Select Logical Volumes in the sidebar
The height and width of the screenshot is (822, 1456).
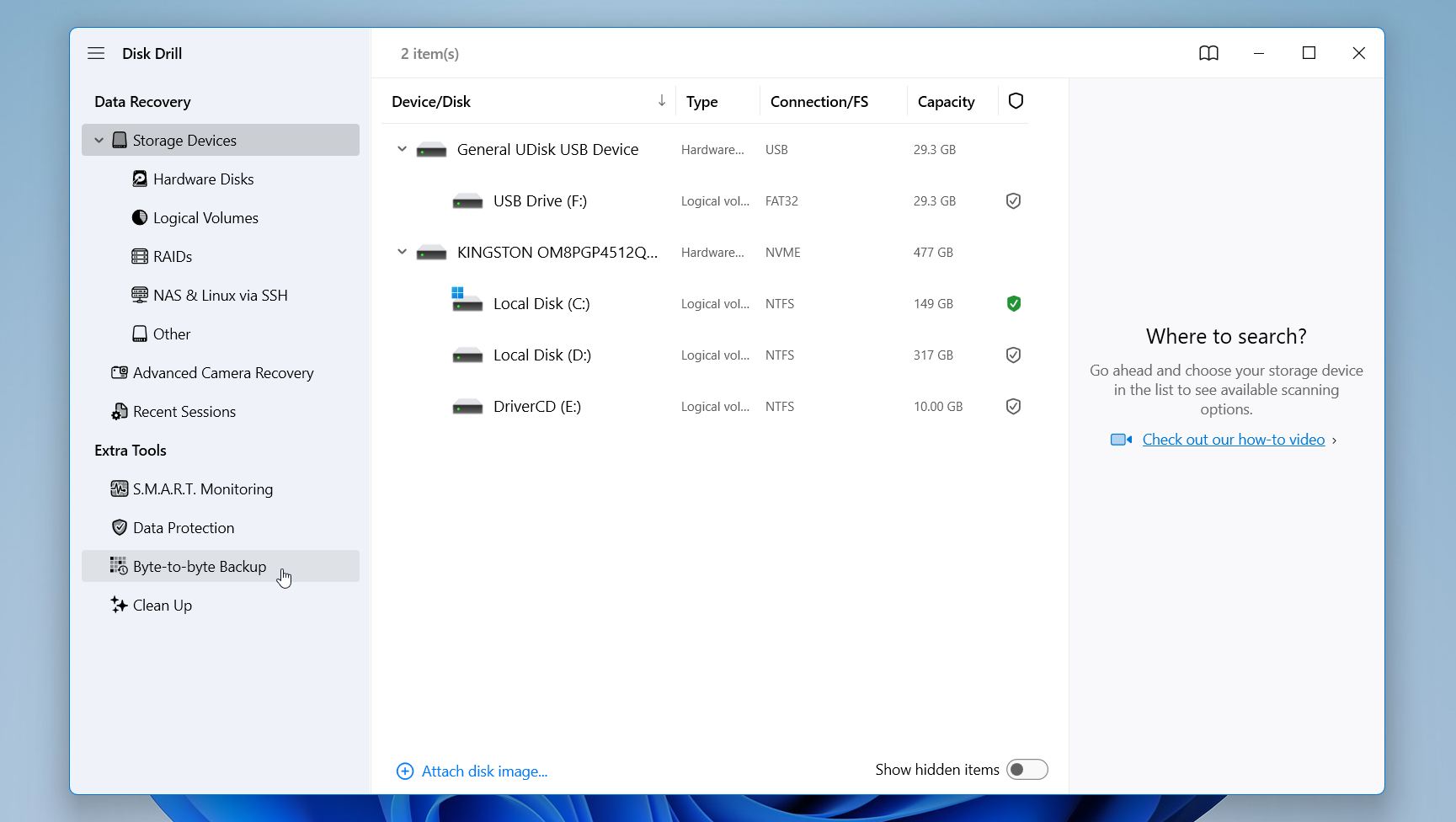[205, 217]
